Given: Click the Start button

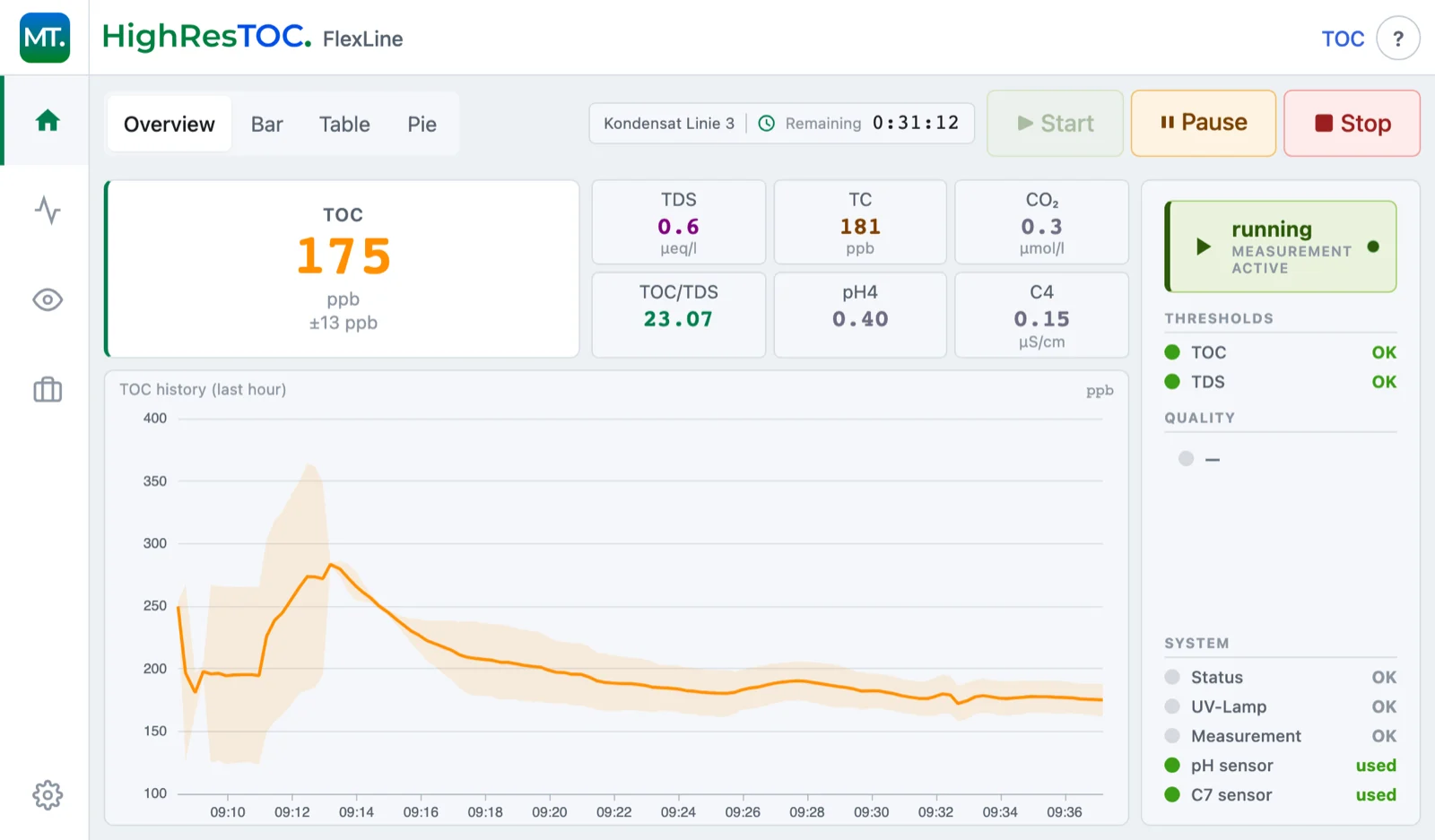Looking at the screenshot, I should 1055,123.
